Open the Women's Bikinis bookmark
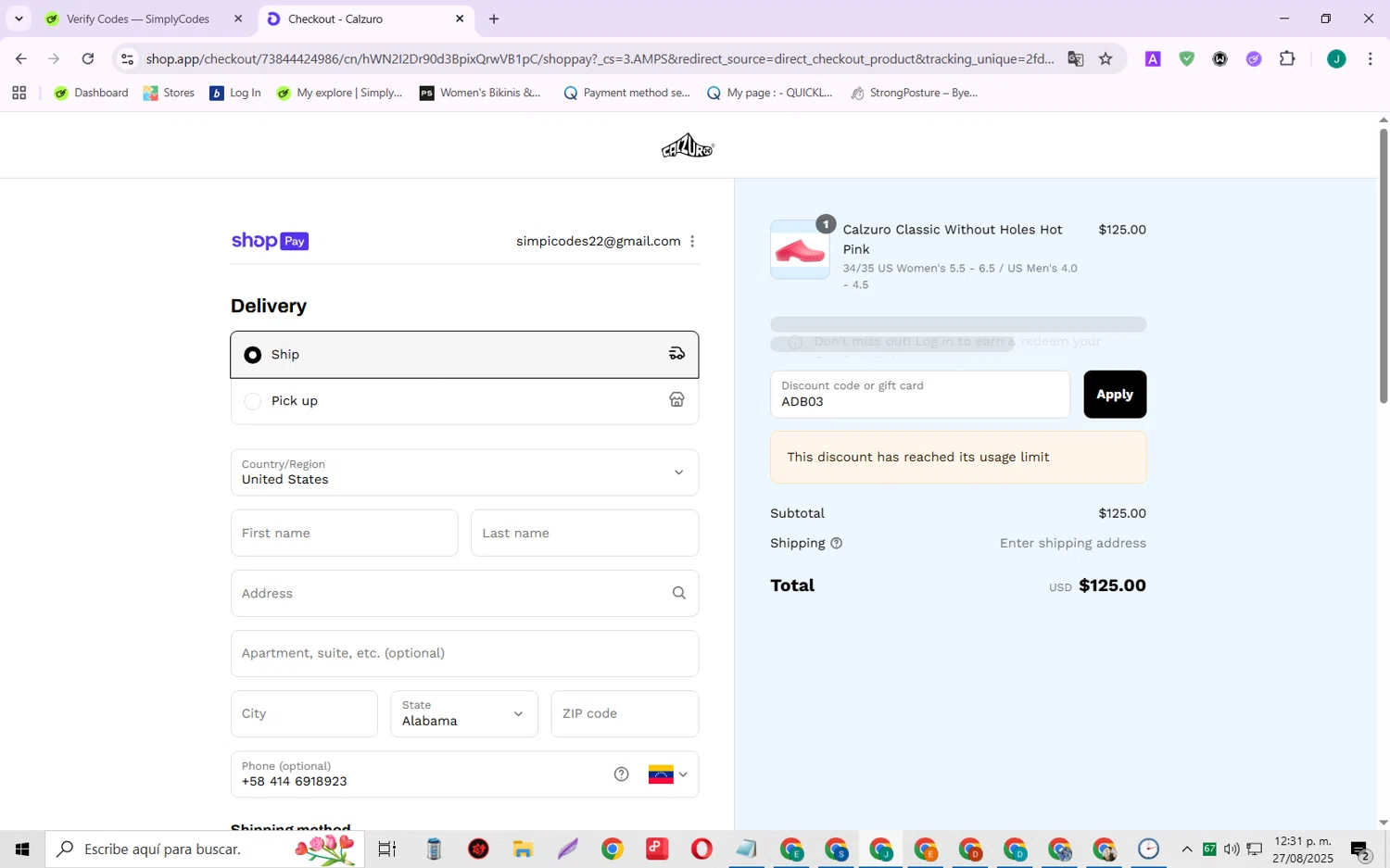1390x868 pixels. click(480, 93)
